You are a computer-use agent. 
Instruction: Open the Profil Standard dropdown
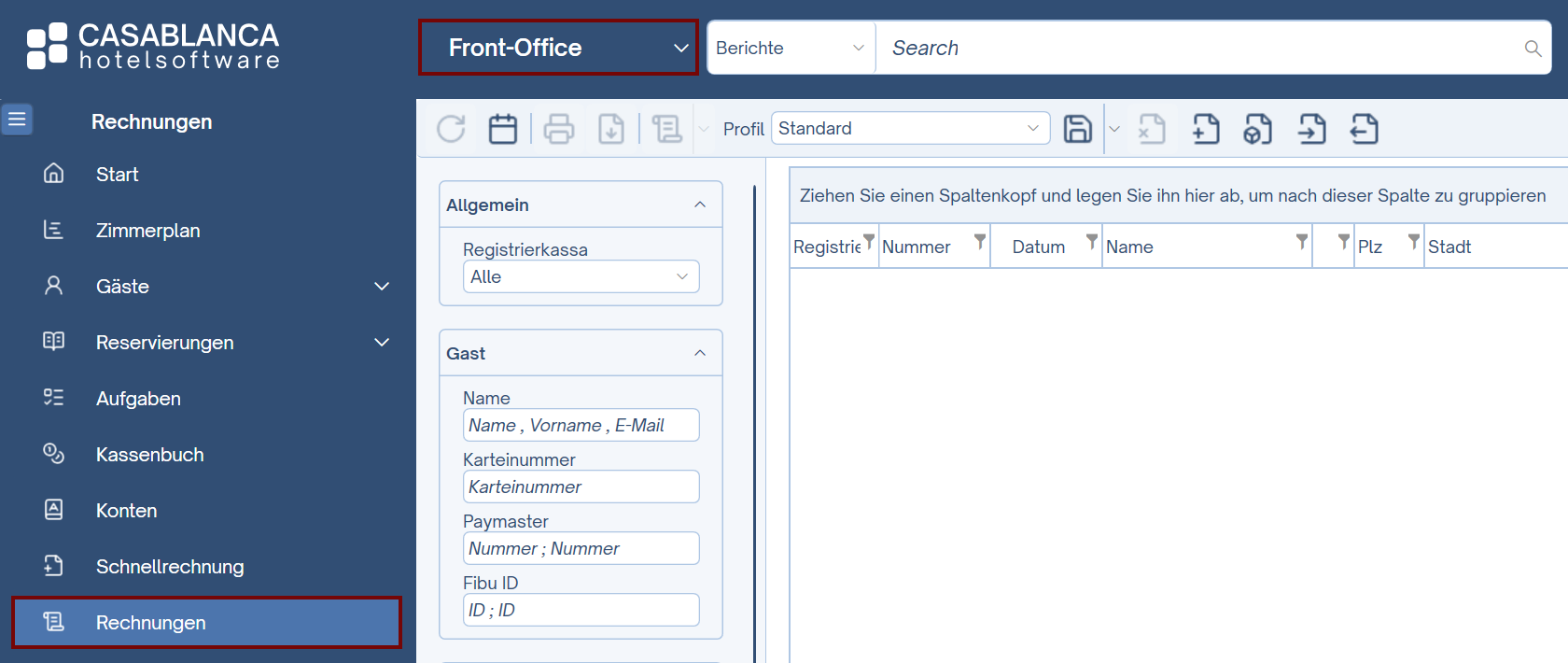tap(910, 128)
